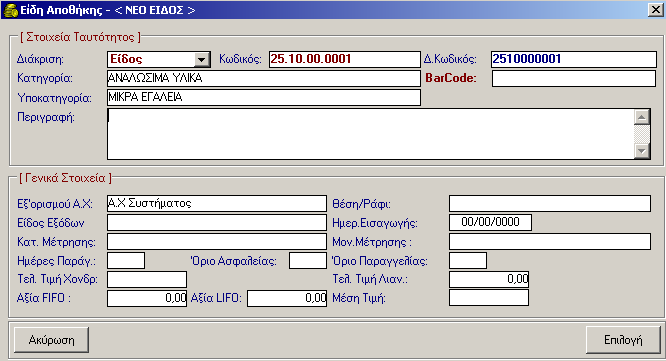Screen dimensions: 666x361
Task: Click inside the Περιγραφή text area
Action: (x=370, y=134)
